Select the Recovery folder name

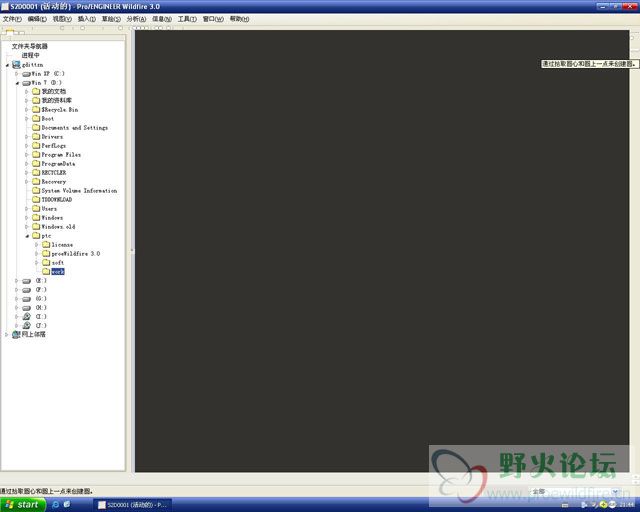53,182
